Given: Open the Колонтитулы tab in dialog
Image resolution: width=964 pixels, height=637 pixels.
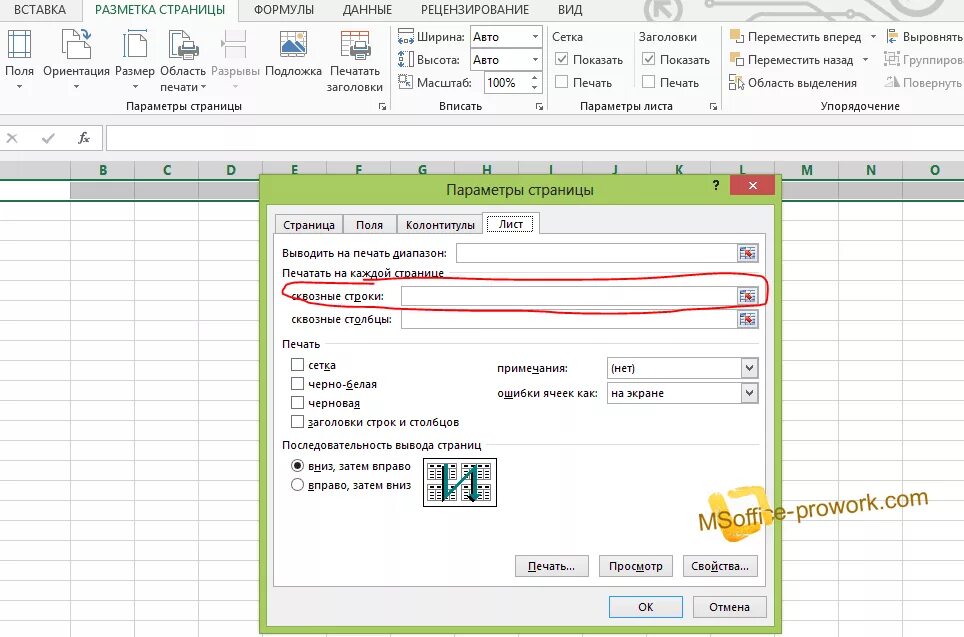Looking at the screenshot, I should point(440,225).
